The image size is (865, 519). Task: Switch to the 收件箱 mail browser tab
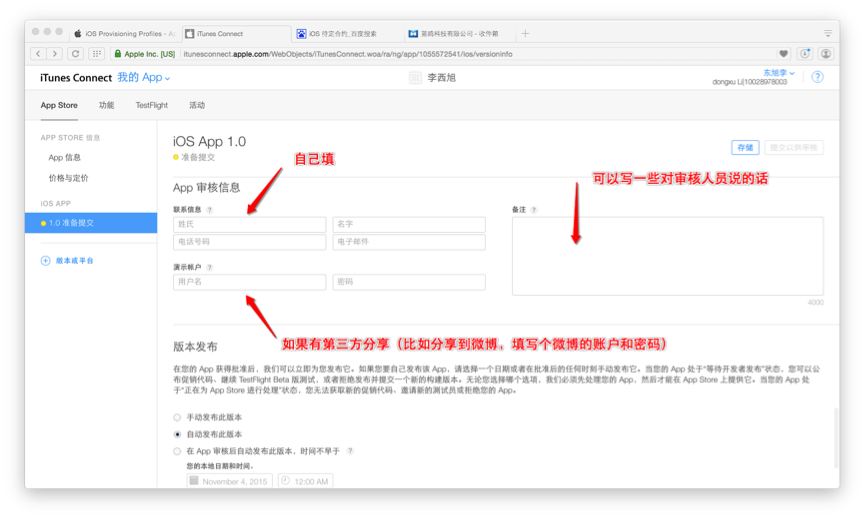click(459, 34)
